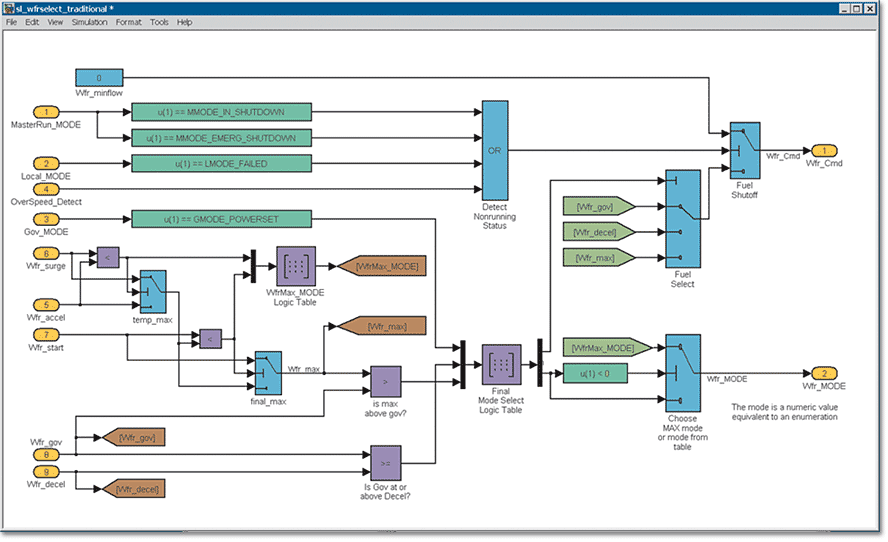The width and height of the screenshot is (888, 542).
Task: Select the Wfr_gov input port 8
Action: pos(46,454)
